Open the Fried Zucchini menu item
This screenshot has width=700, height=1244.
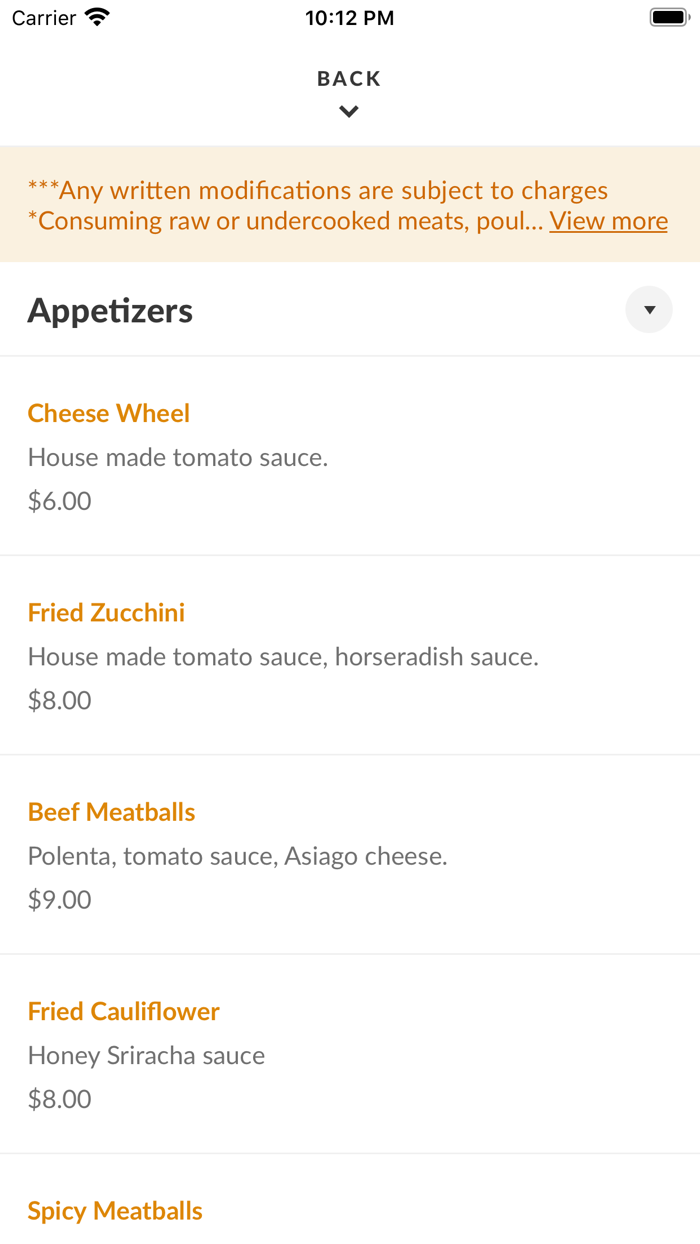click(x=106, y=613)
